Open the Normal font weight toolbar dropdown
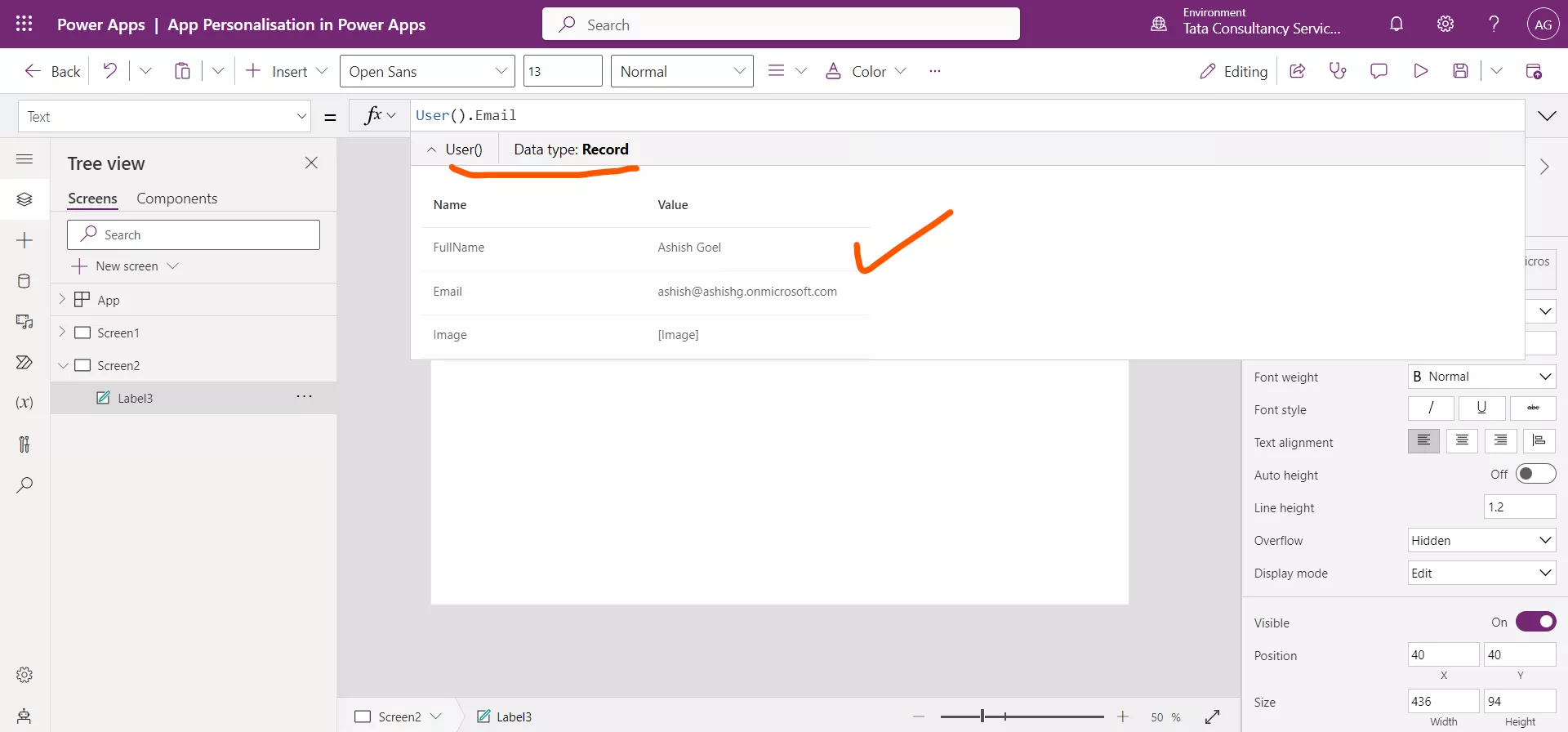Screen dimensions: 1568x732 point(682,71)
